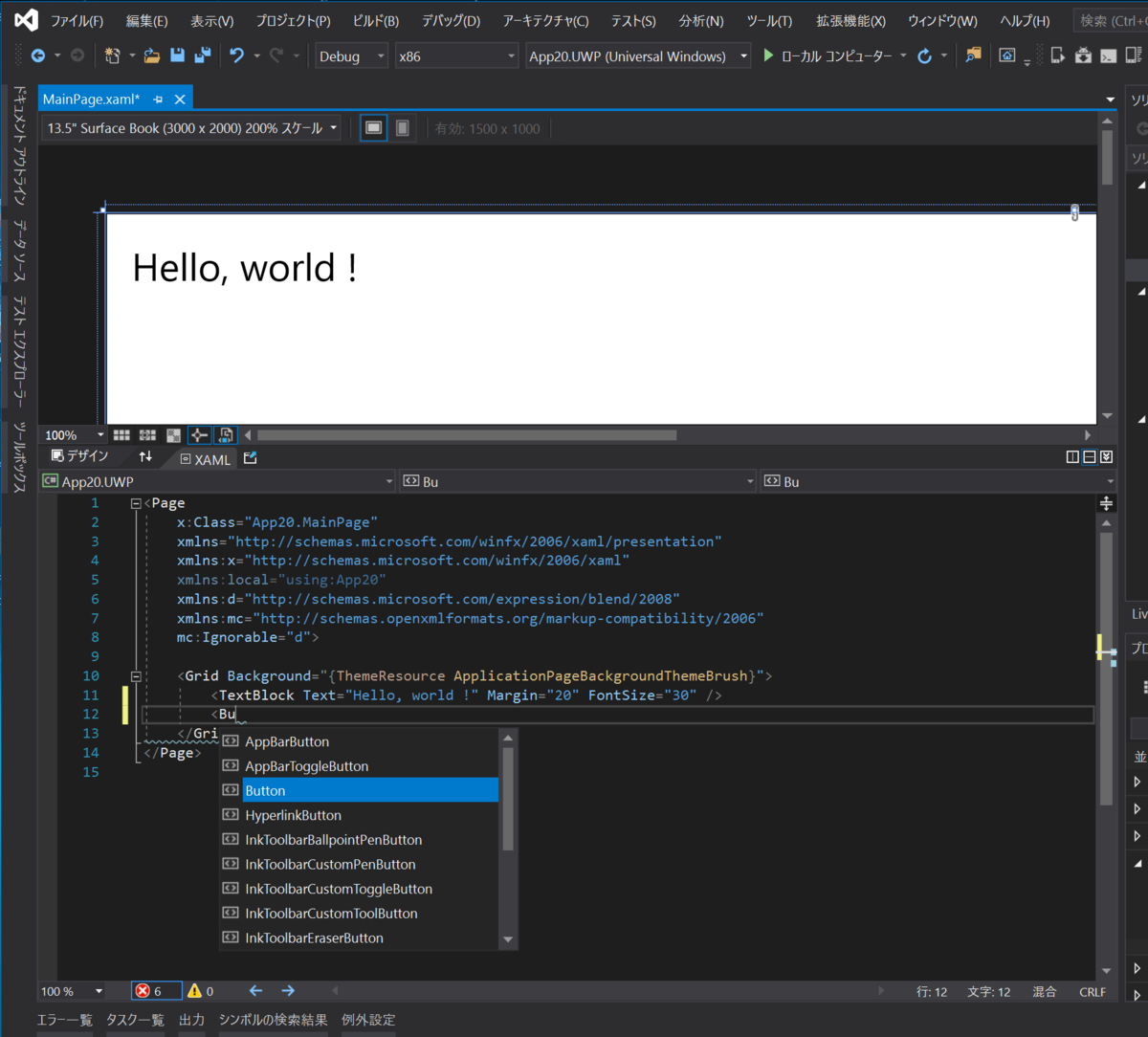The width and height of the screenshot is (1148, 1037).
Task: Toggle snap to gridlines in designer
Action: [x=147, y=435]
